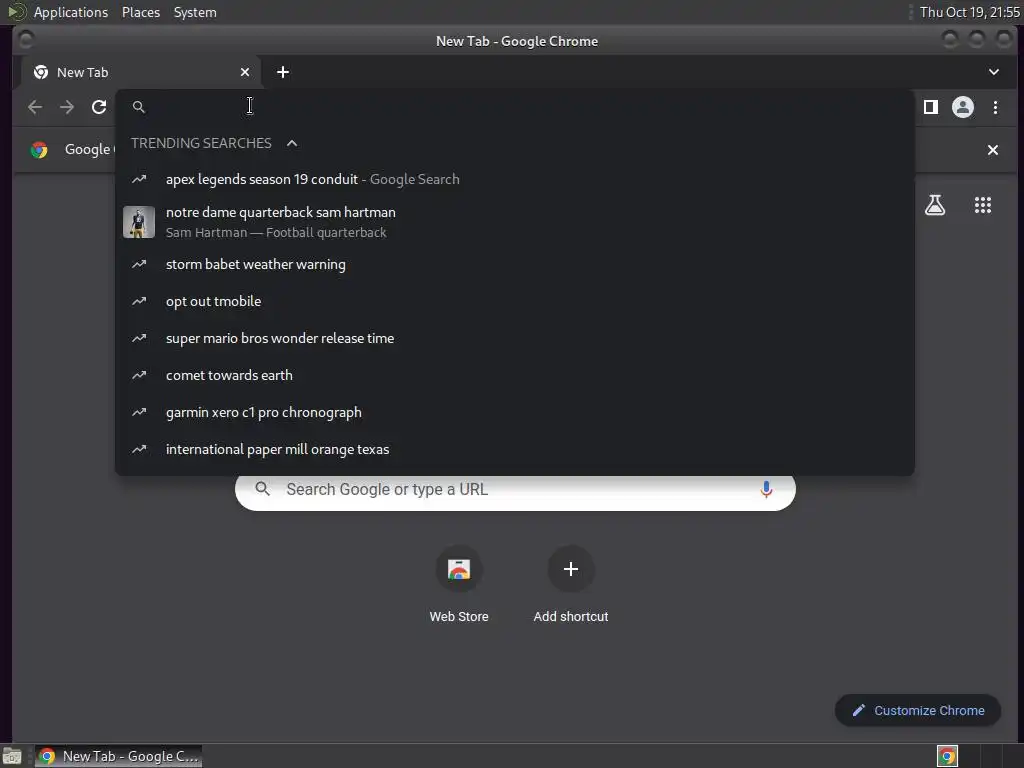The image size is (1024, 768).
Task: Dismiss the Google infobar with X
Action: 993,150
